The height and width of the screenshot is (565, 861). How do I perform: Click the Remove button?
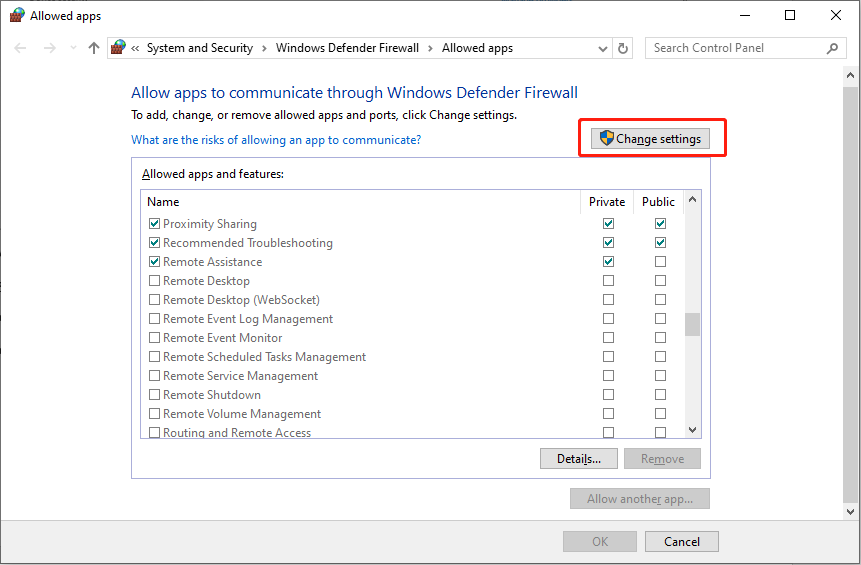pos(662,458)
